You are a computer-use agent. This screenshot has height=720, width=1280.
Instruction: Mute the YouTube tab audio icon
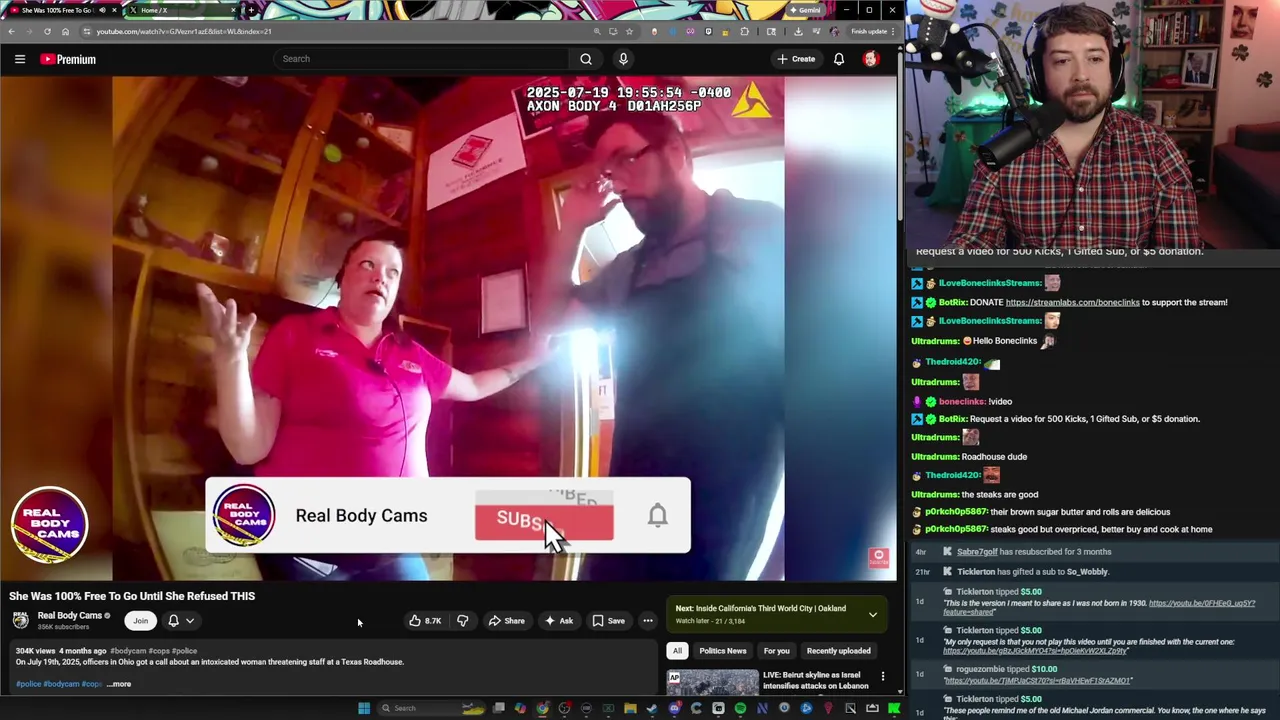[102, 10]
